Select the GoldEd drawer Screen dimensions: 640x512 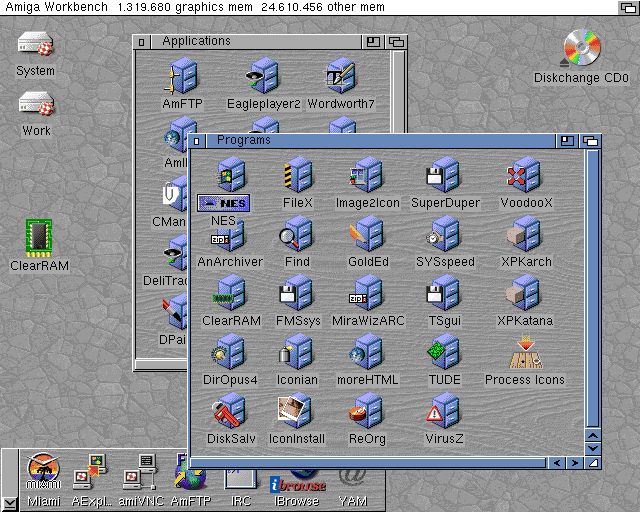click(367, 234)
